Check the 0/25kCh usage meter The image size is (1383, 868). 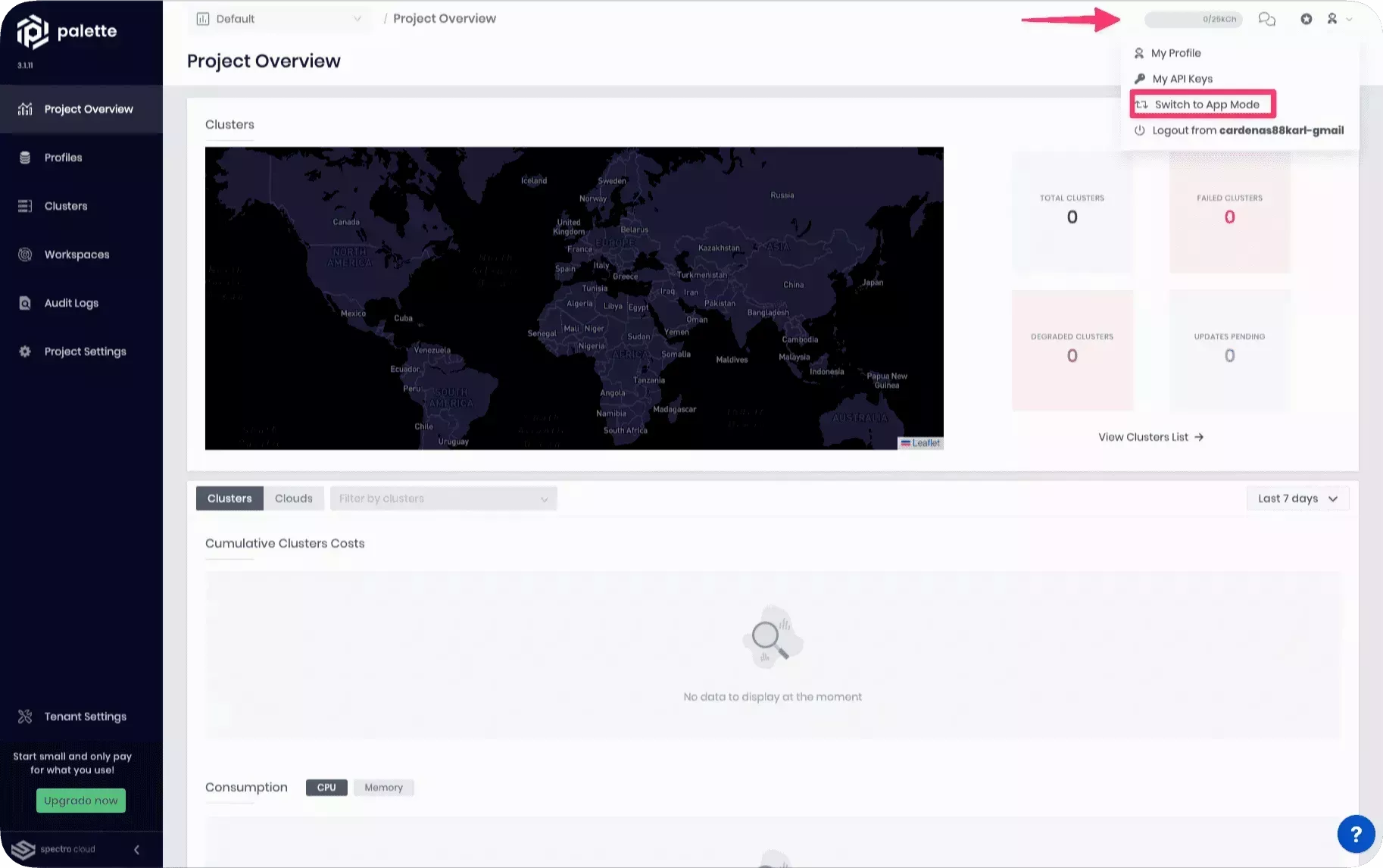pyautogui.click(x=1194, y=19)
